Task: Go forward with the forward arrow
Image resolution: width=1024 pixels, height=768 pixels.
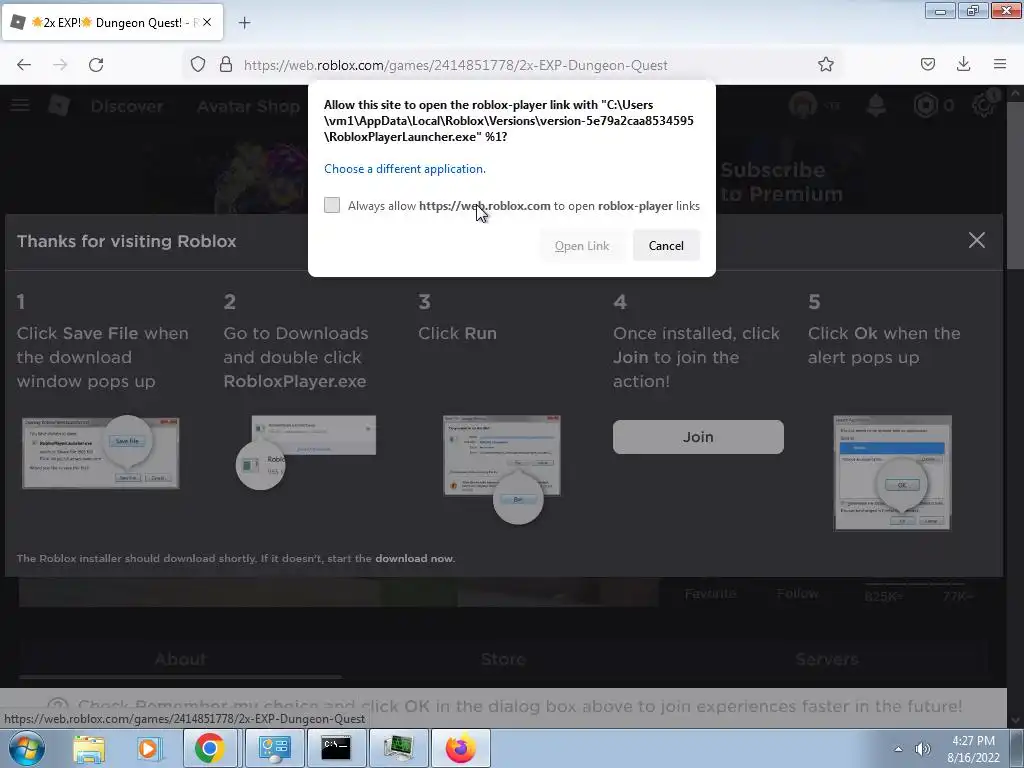Action: pos(60,65)
